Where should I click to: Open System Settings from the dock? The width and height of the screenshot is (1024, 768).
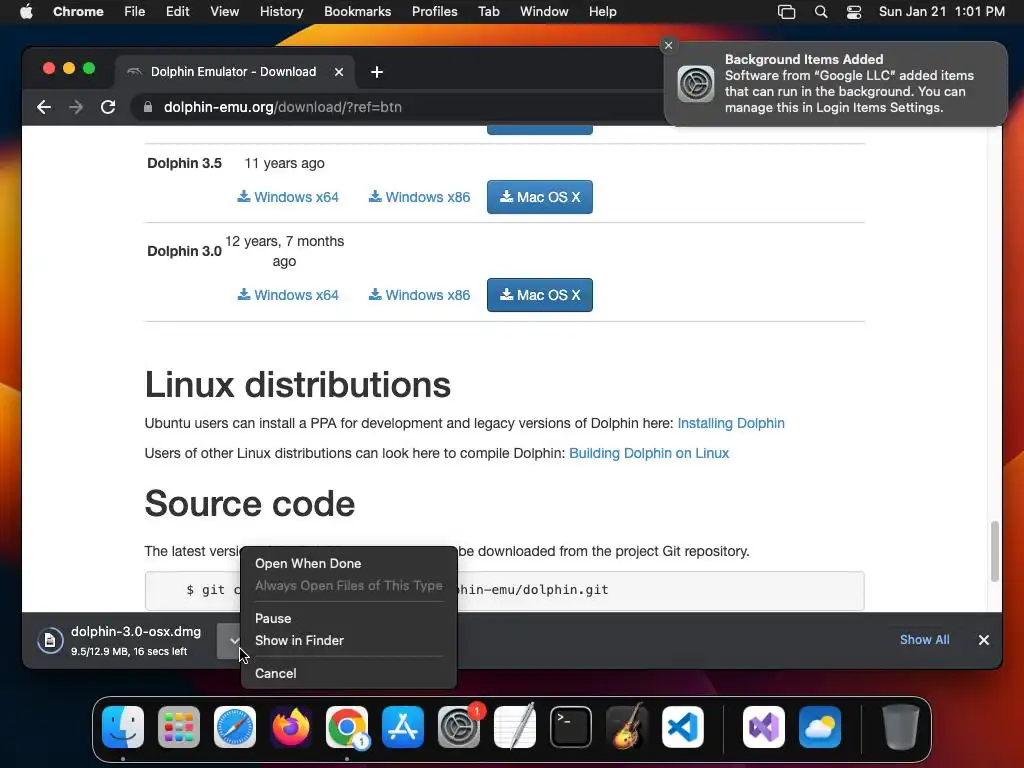click(459, 727)
